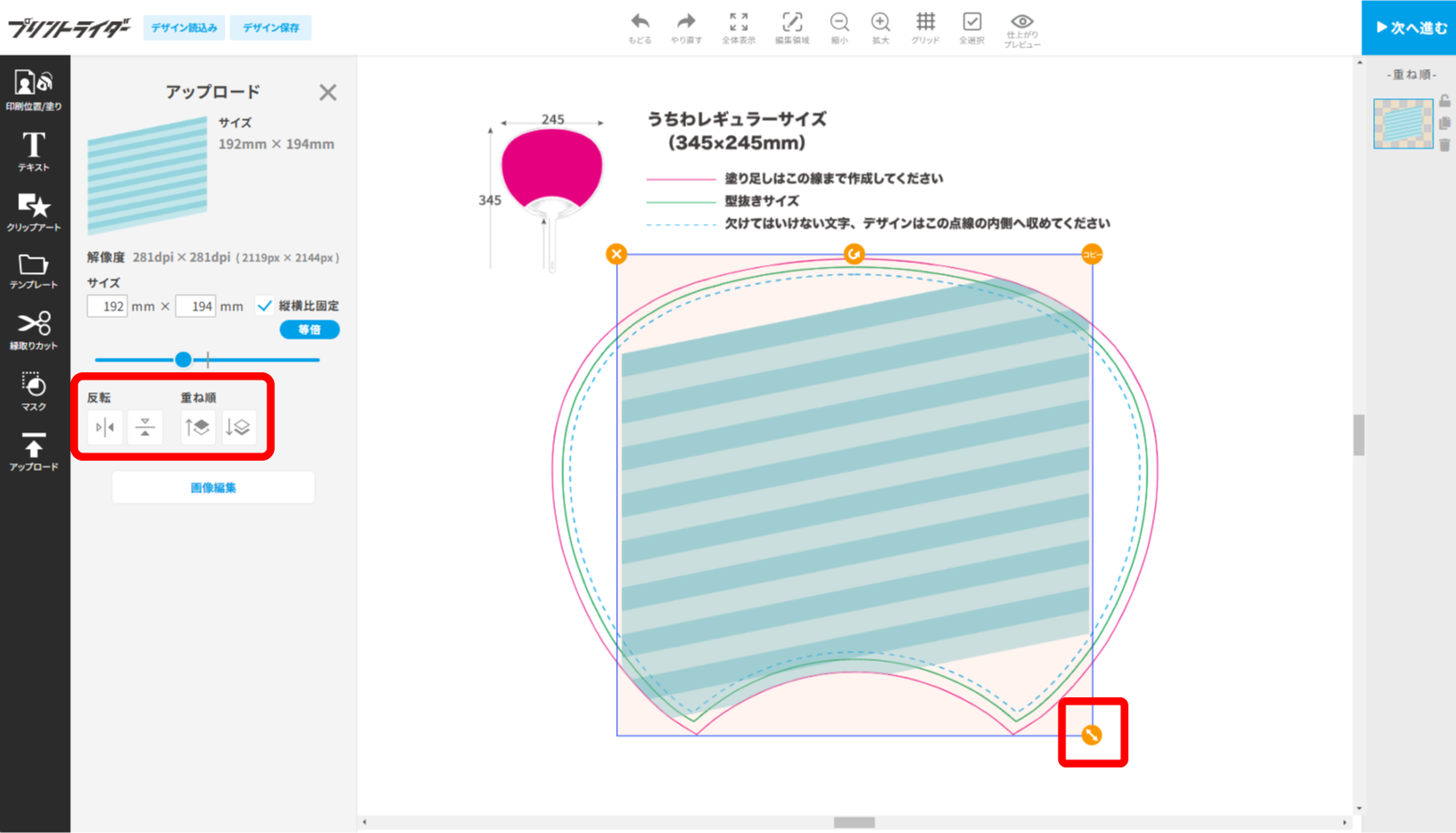Image resolution: width=1456 pixels, height=833 pixels.
Task: Zoom in with the 拡大 icon
Action: point(880,28)
